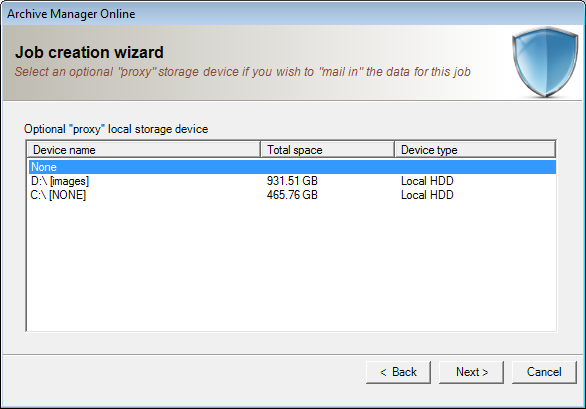Click empty area of device list
The width and height of the screenshot is (586, 409).
coord(292,265)
